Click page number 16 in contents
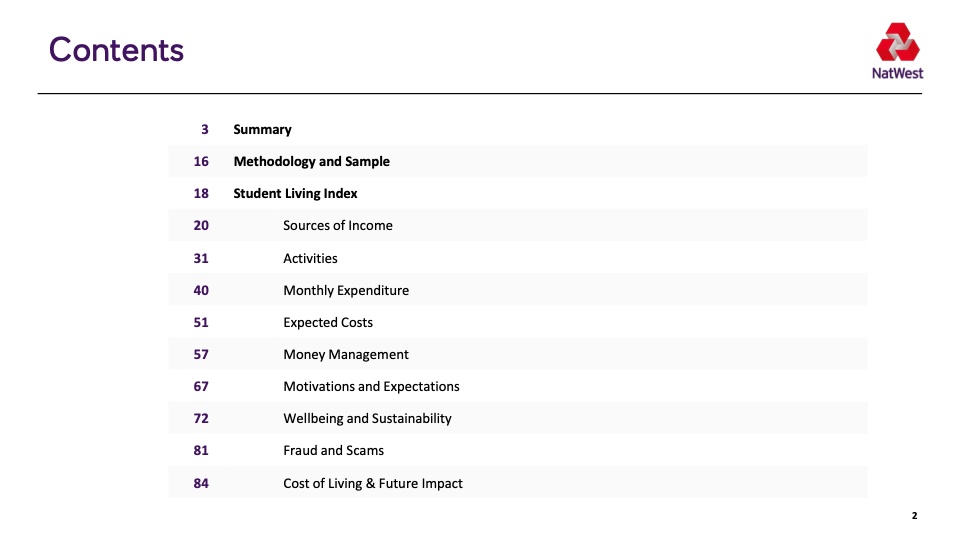The height and width of the screenshot is (540, 960). tap(201, 161)
